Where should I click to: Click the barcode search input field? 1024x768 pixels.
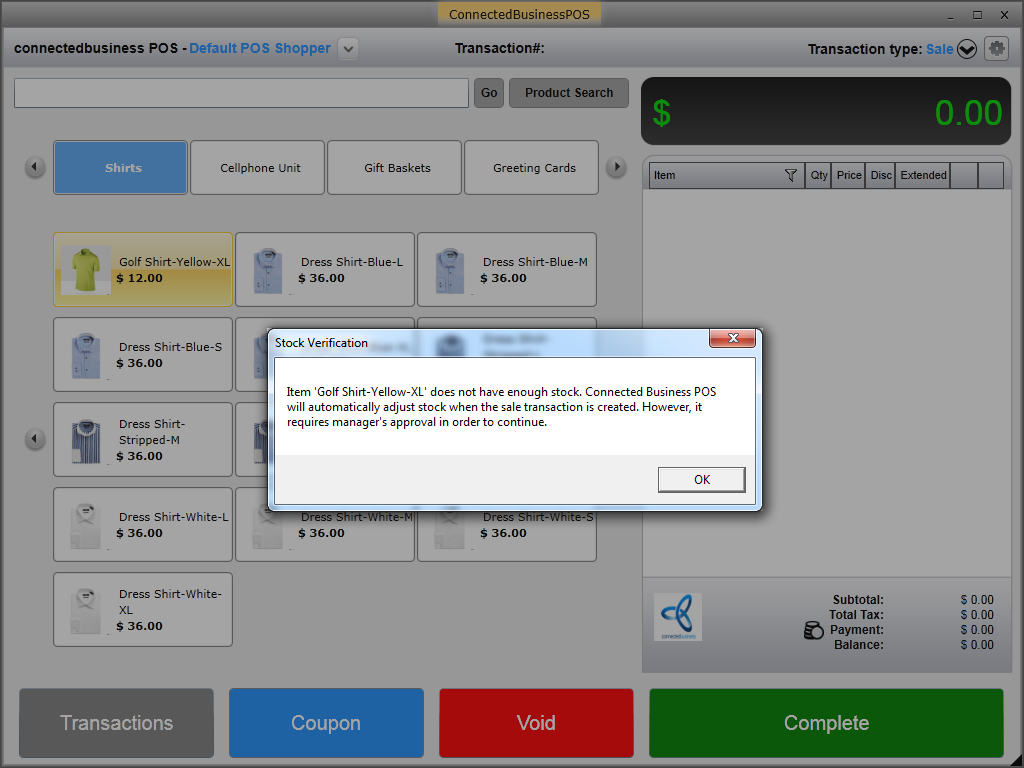click(x=241, y=93)
